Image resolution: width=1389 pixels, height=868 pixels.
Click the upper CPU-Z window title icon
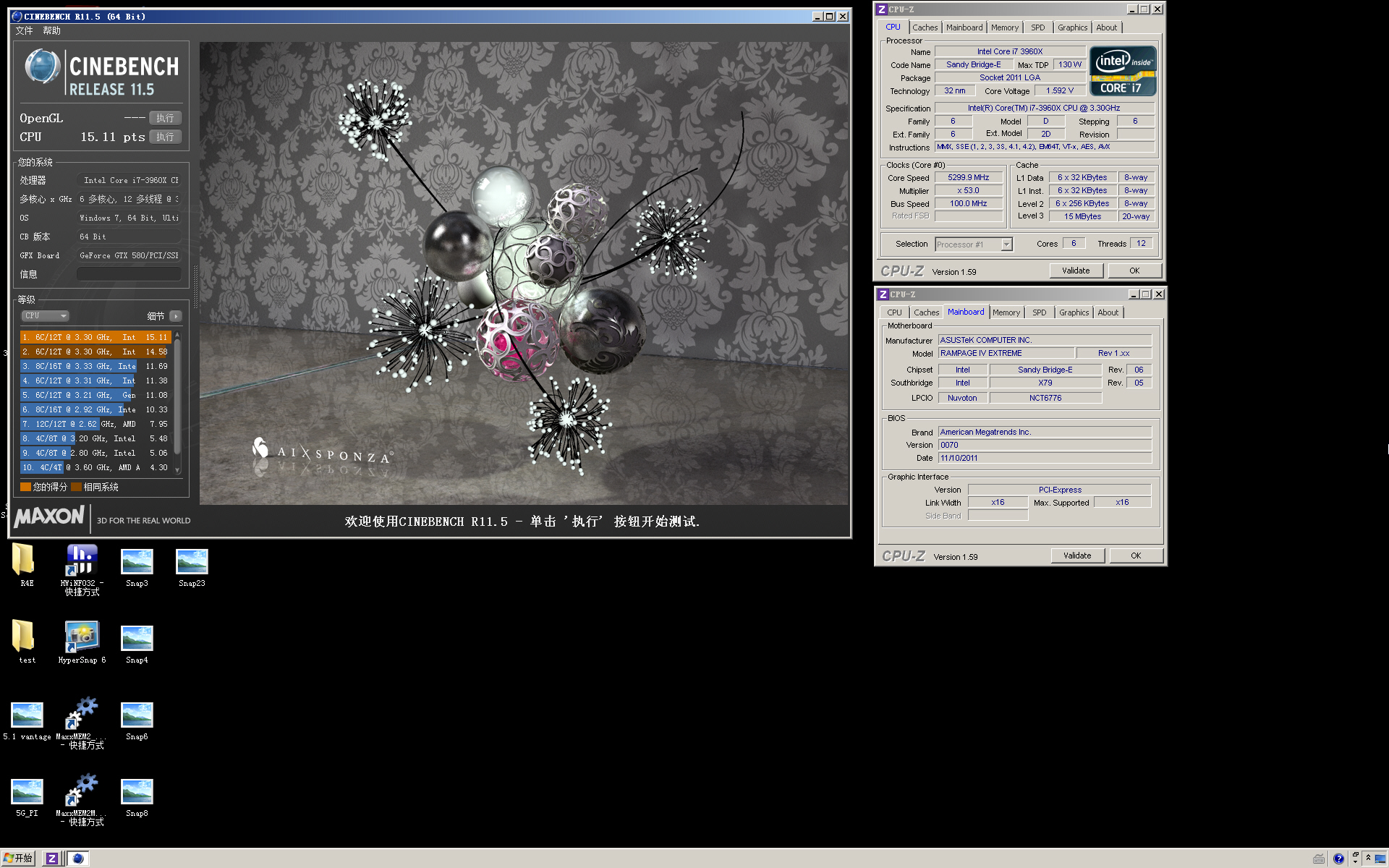tap(881, 9)
